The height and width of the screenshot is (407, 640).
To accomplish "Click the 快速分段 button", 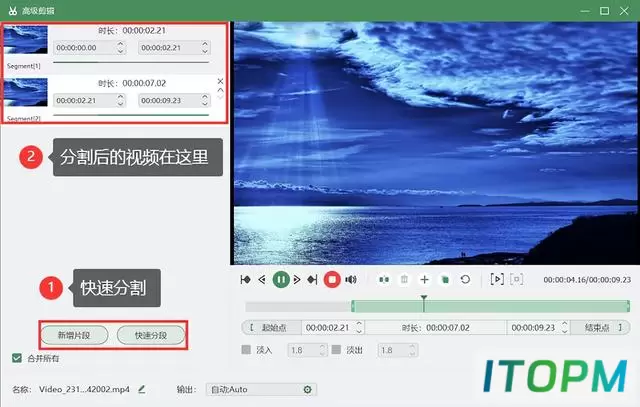I will tap(151, 335).
